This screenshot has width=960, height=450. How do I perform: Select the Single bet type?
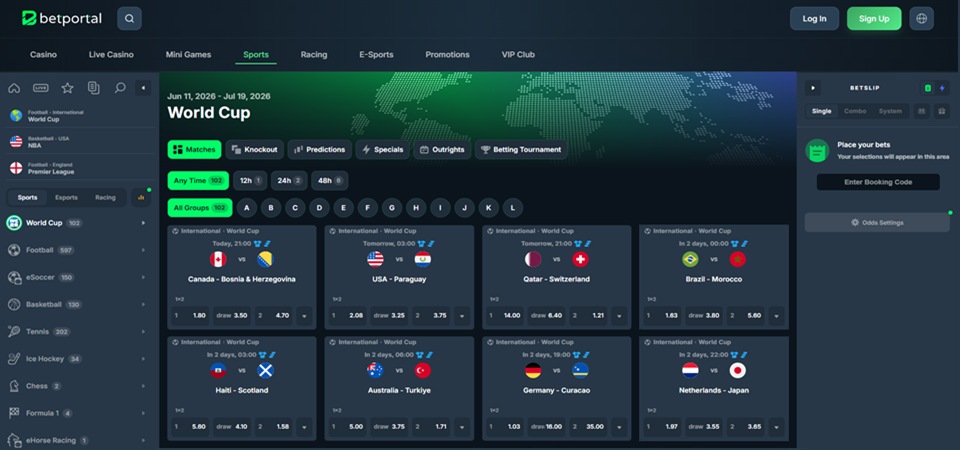click(x=822, y=111)
